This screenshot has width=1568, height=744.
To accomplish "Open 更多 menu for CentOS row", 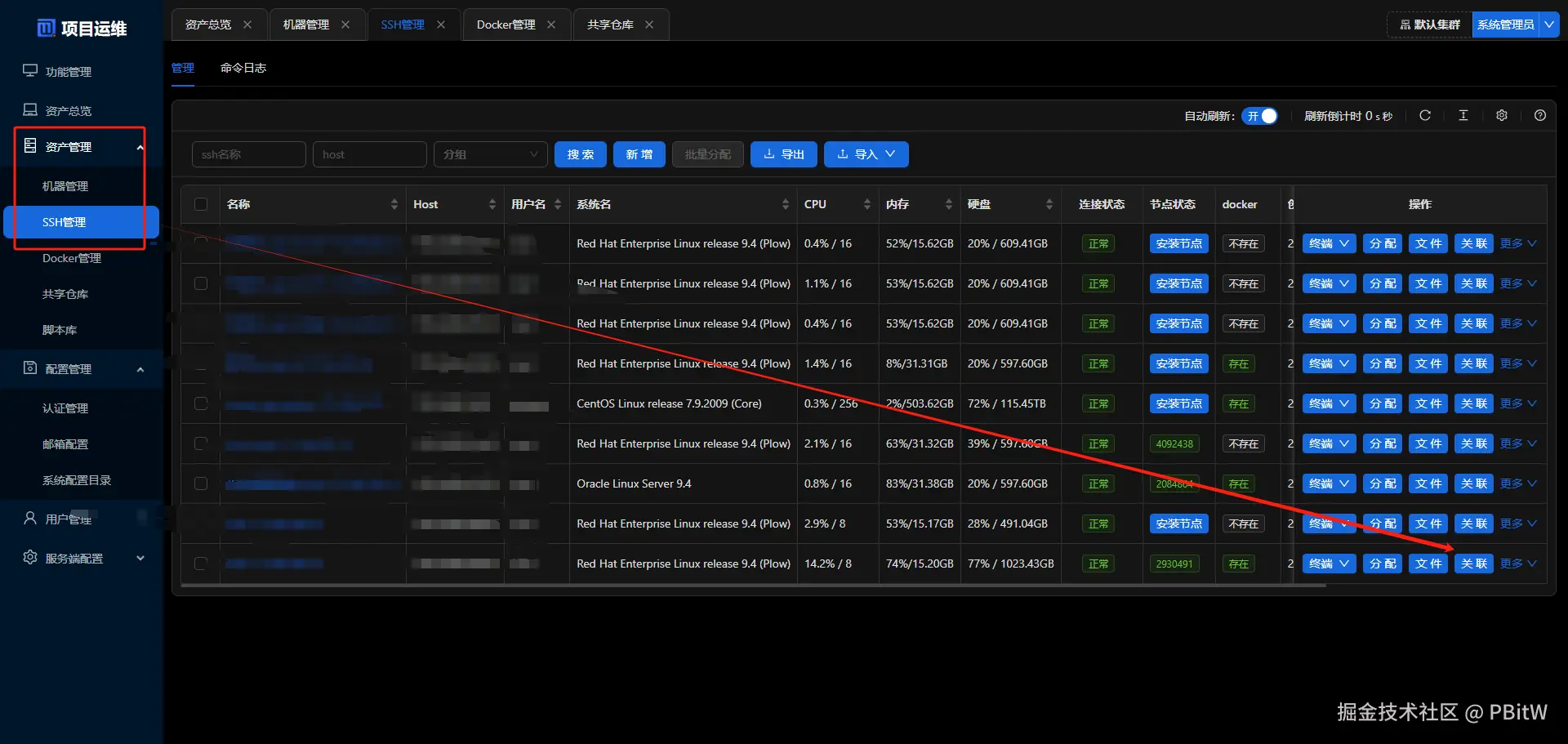I will [1518, 403].
